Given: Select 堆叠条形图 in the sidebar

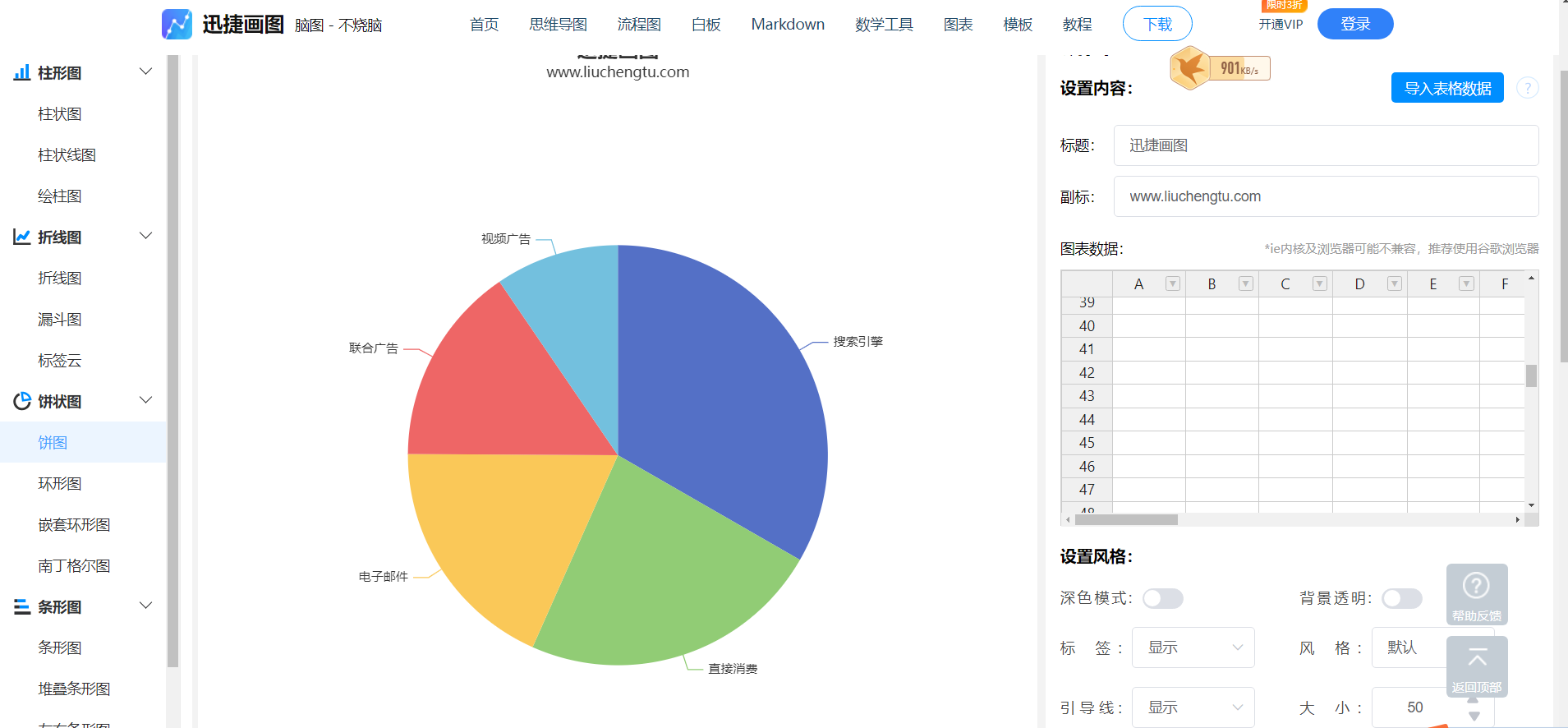Looking at the screenshot, I should (x=74, y=689).
